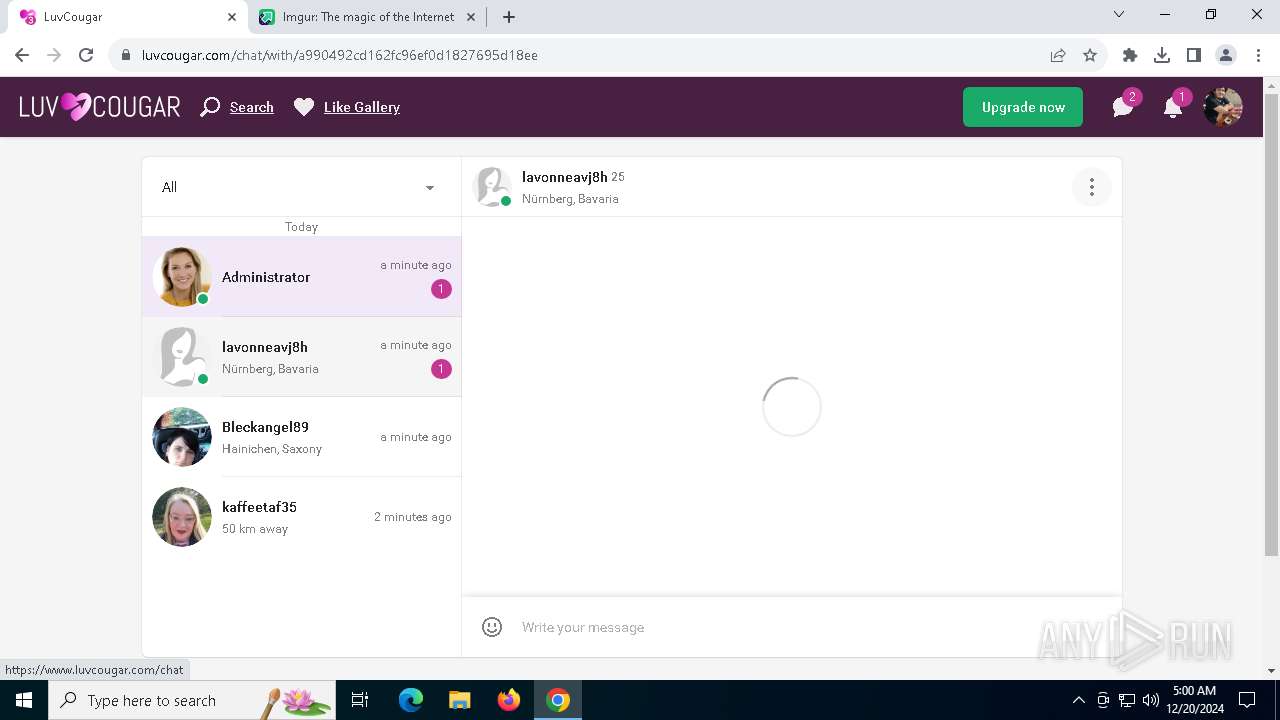The height and width of the screenshot is (720, 1280).
Task: Close the LuvCougar tab
Action: click(232, 17)
